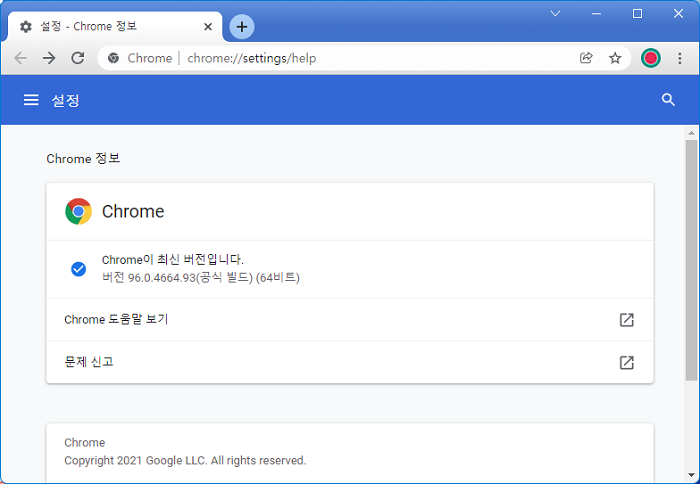Bookmark this page with the star icon
The width and height of the screenshot is (700, 484).
coord(615,58)
